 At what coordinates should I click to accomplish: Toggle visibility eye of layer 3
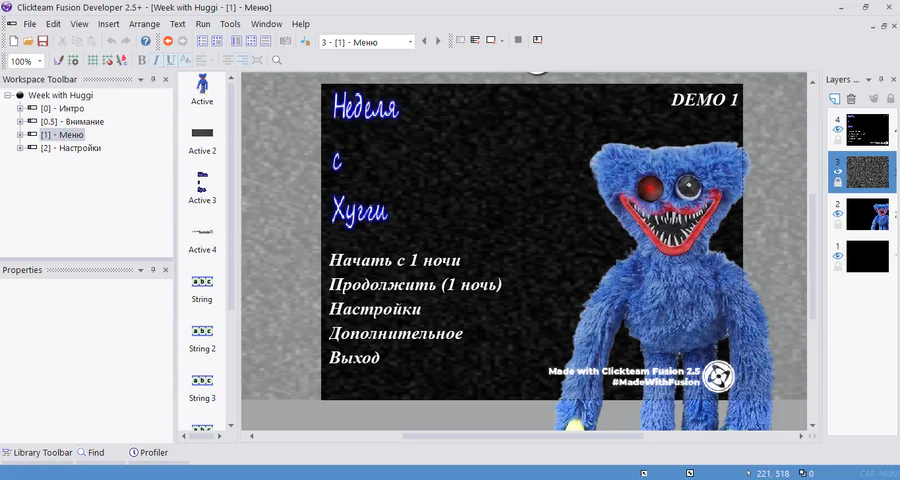pyautogui.click(x=837, y=172)
